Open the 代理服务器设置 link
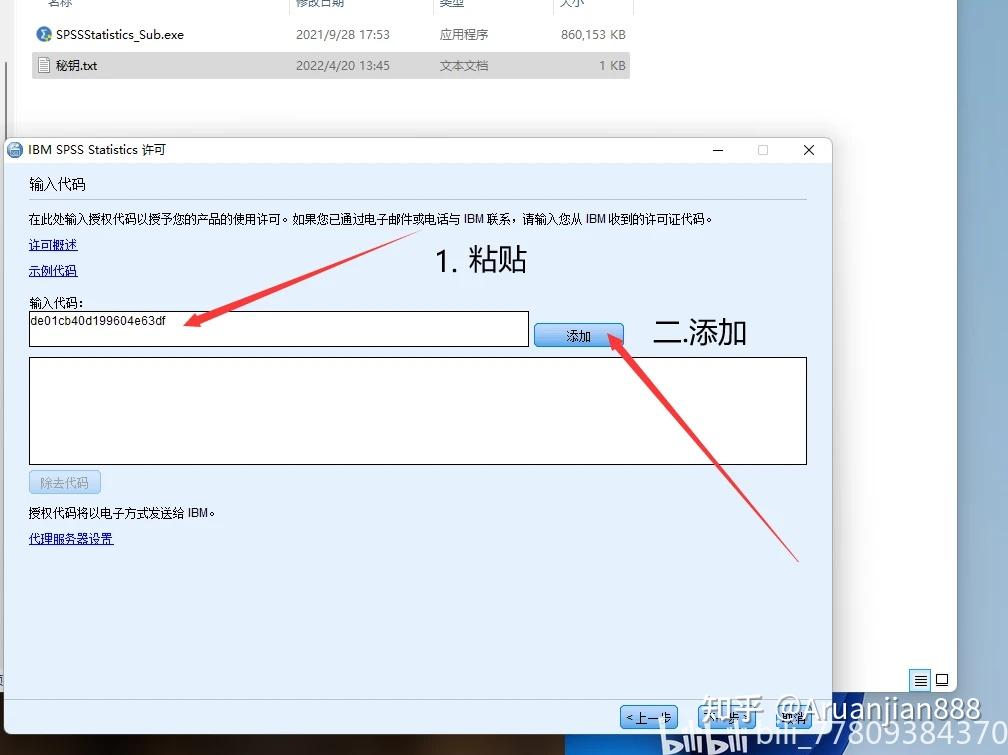Viewport: 1008px width, 755px height. pyautogui.click(x=70, y=538)
